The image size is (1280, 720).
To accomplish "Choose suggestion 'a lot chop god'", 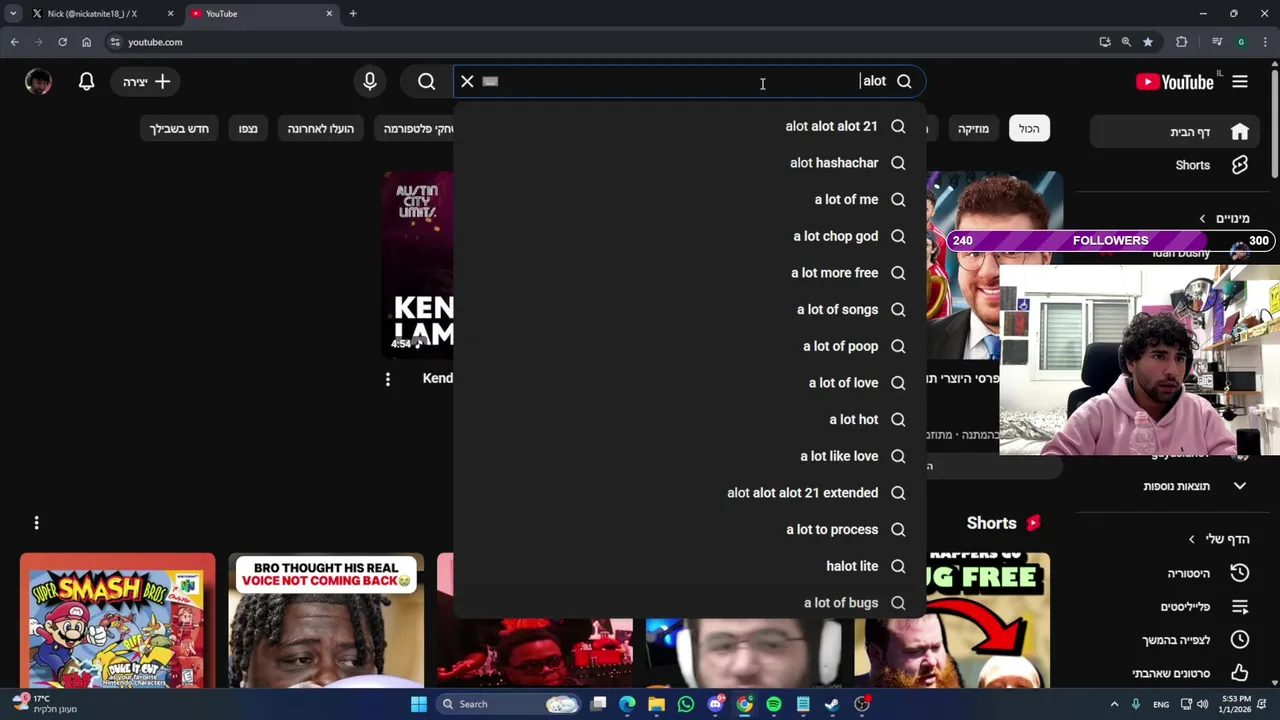I will 690,236.
